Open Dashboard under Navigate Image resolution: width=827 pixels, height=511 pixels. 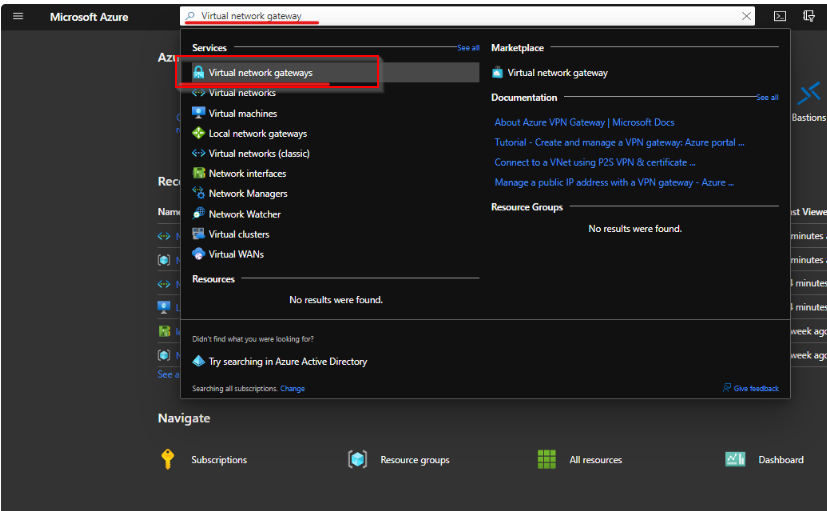point(781,460)
